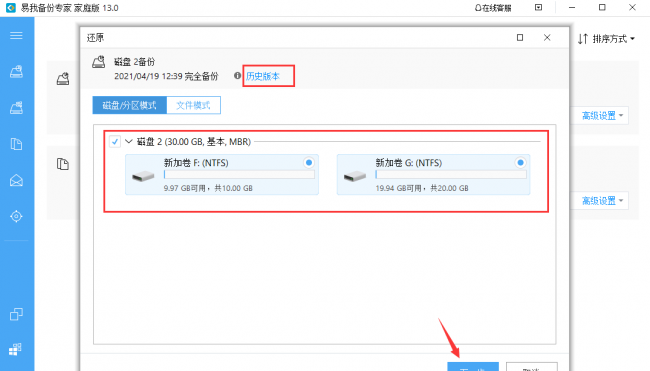Click the text 19.94 GB可用，共20.00 GB
Screen dimensions: 650x371
tap(422, 188)
